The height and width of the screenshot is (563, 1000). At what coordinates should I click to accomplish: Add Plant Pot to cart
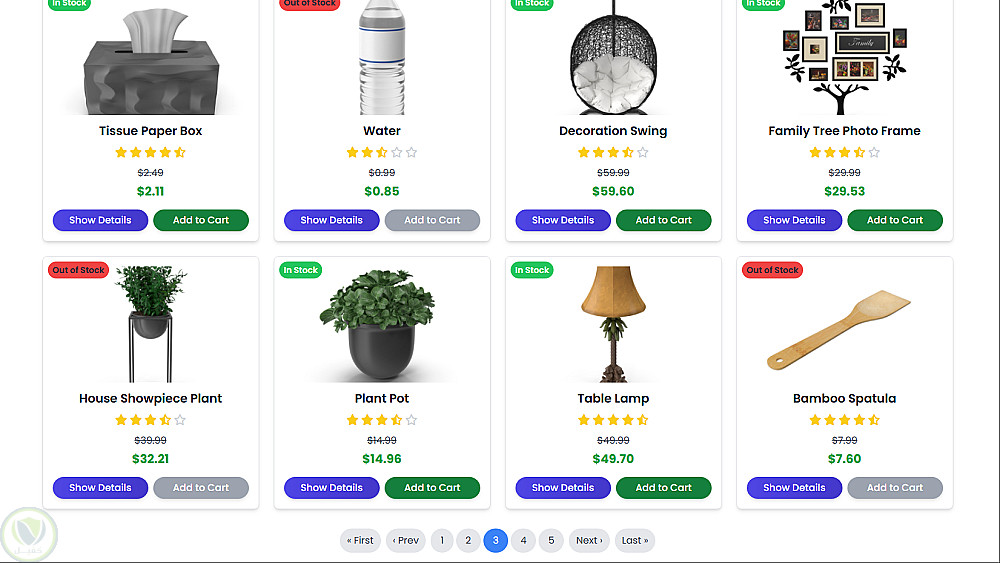pyautogui.click(x=432, y=488)
